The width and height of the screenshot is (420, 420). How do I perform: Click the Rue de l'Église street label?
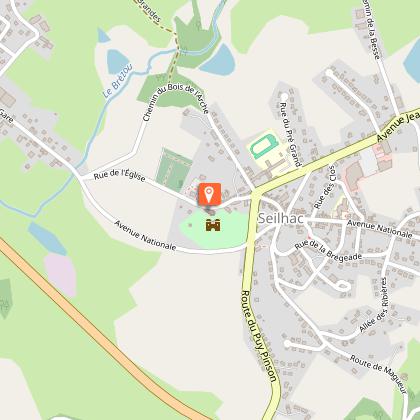click(x=119, y=175)
